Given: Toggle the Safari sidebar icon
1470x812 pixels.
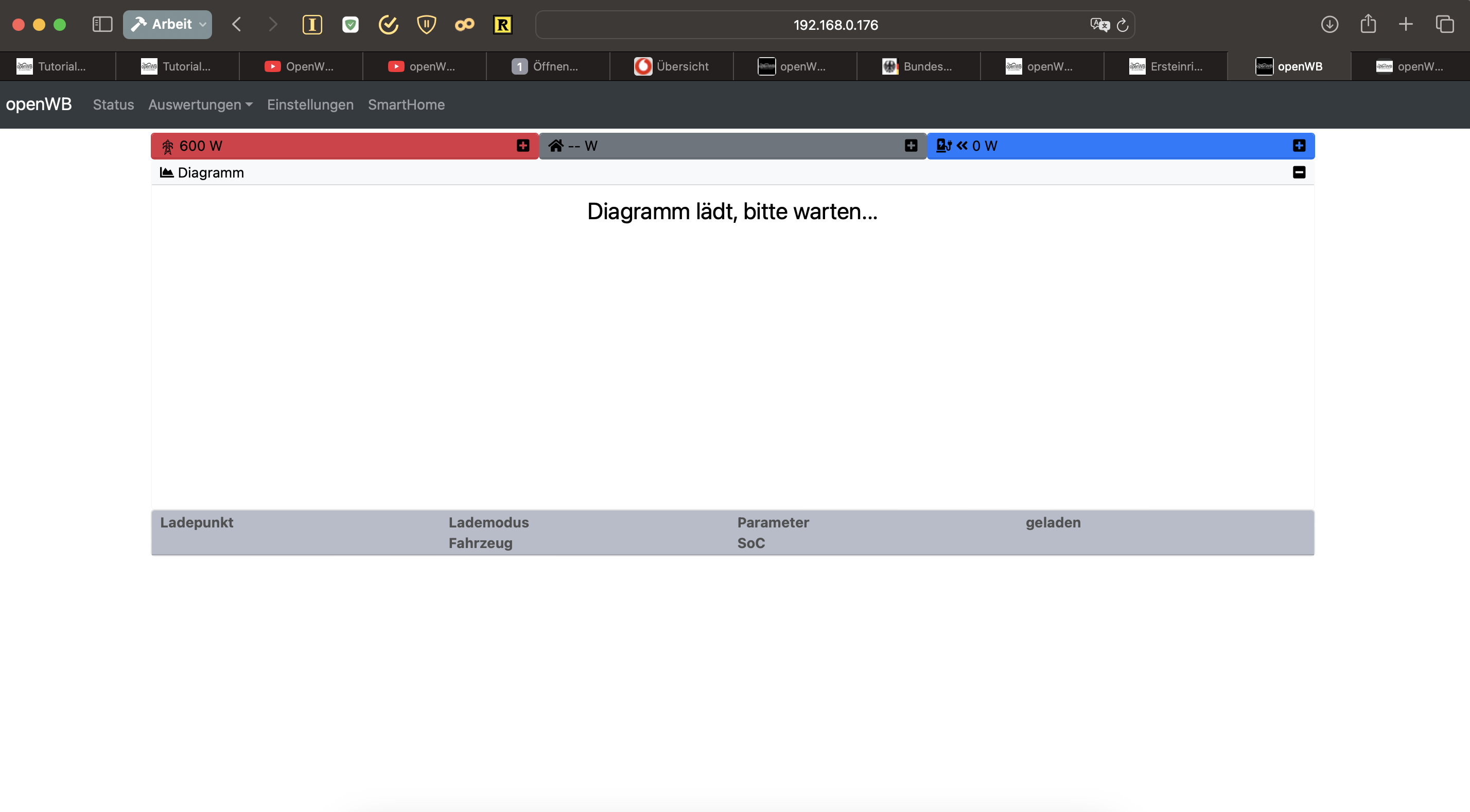Looking at the screenshot, I should [102, 25].
